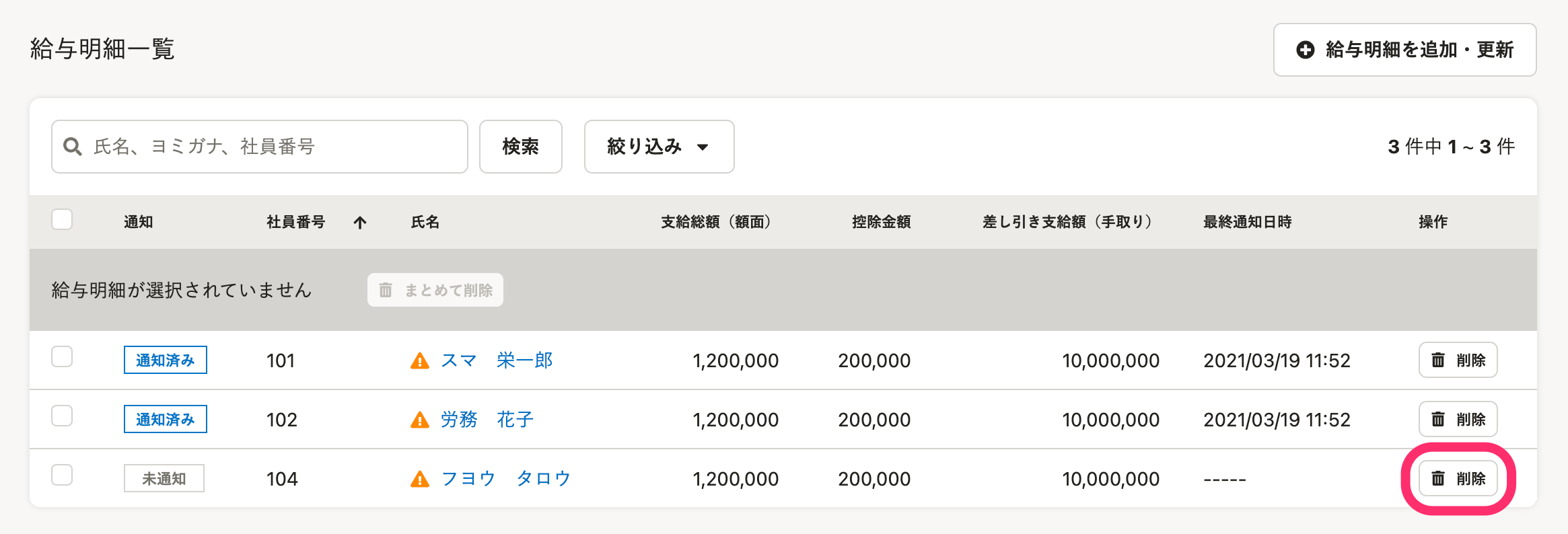Click the warning icon next to スマ 栄一郎
Viewport: 1568px width, 534px height.
pyautogui.click(x=420, y=361)
